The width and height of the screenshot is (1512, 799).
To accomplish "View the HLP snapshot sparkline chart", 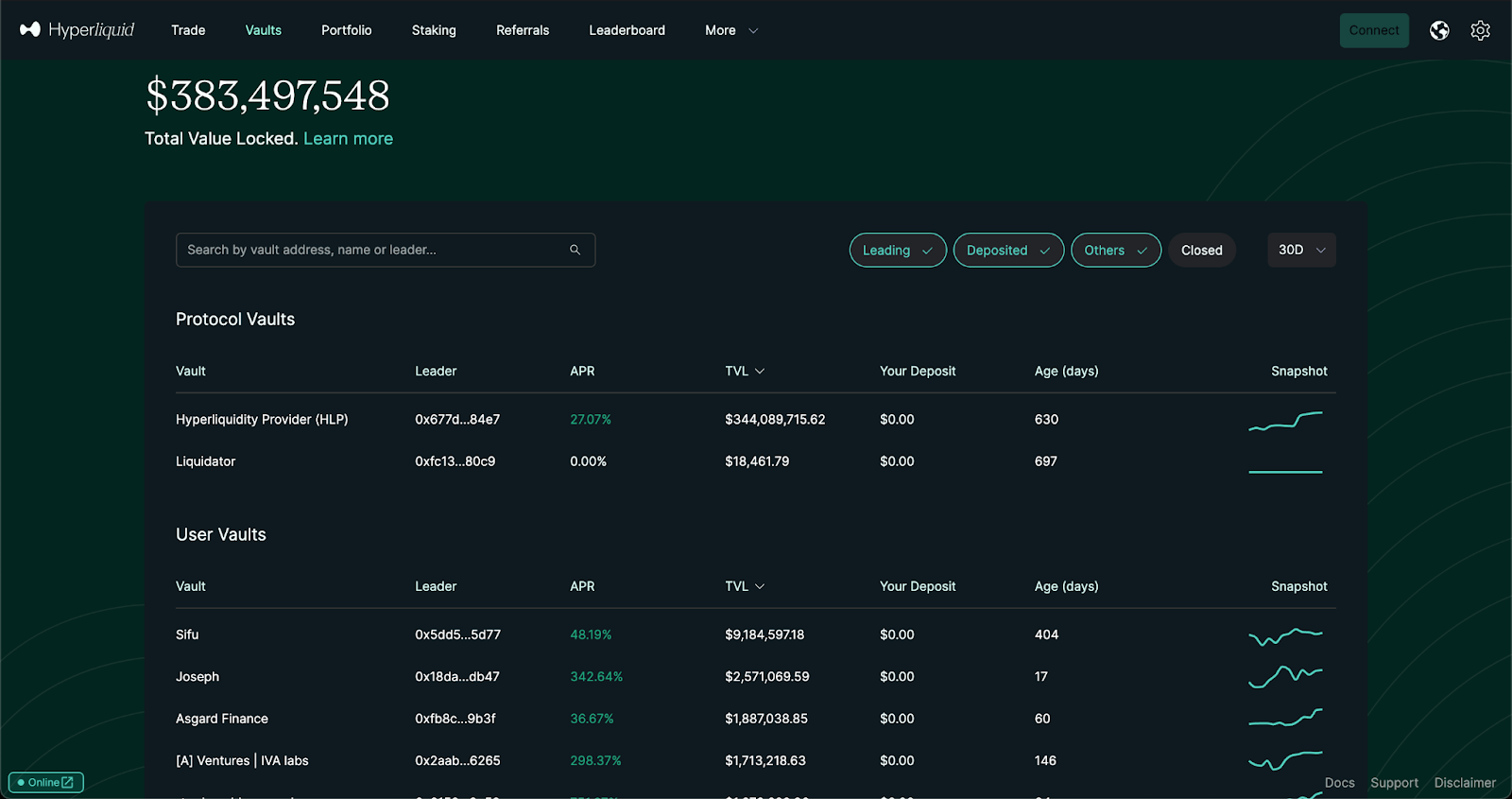I will tap(1285, 421).
